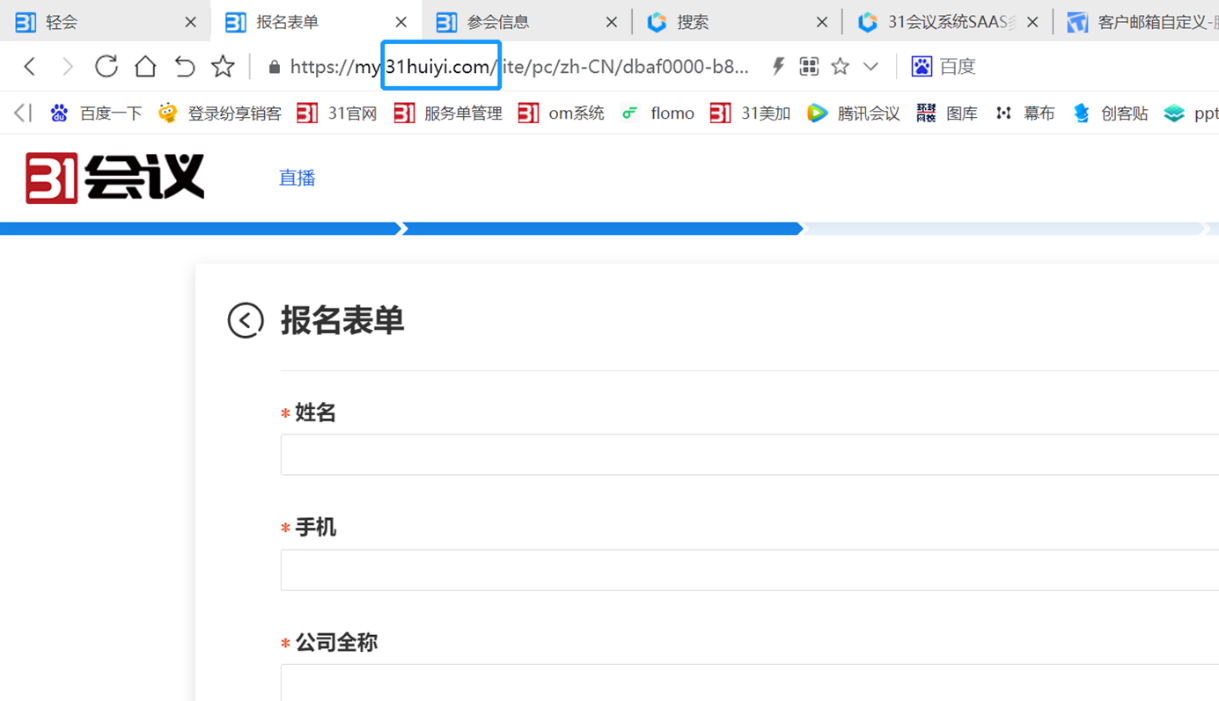Viewport: 1219px width, 701px height.
Task: Open the 腾讯会议 bookmark
Action: coord(854,113)
